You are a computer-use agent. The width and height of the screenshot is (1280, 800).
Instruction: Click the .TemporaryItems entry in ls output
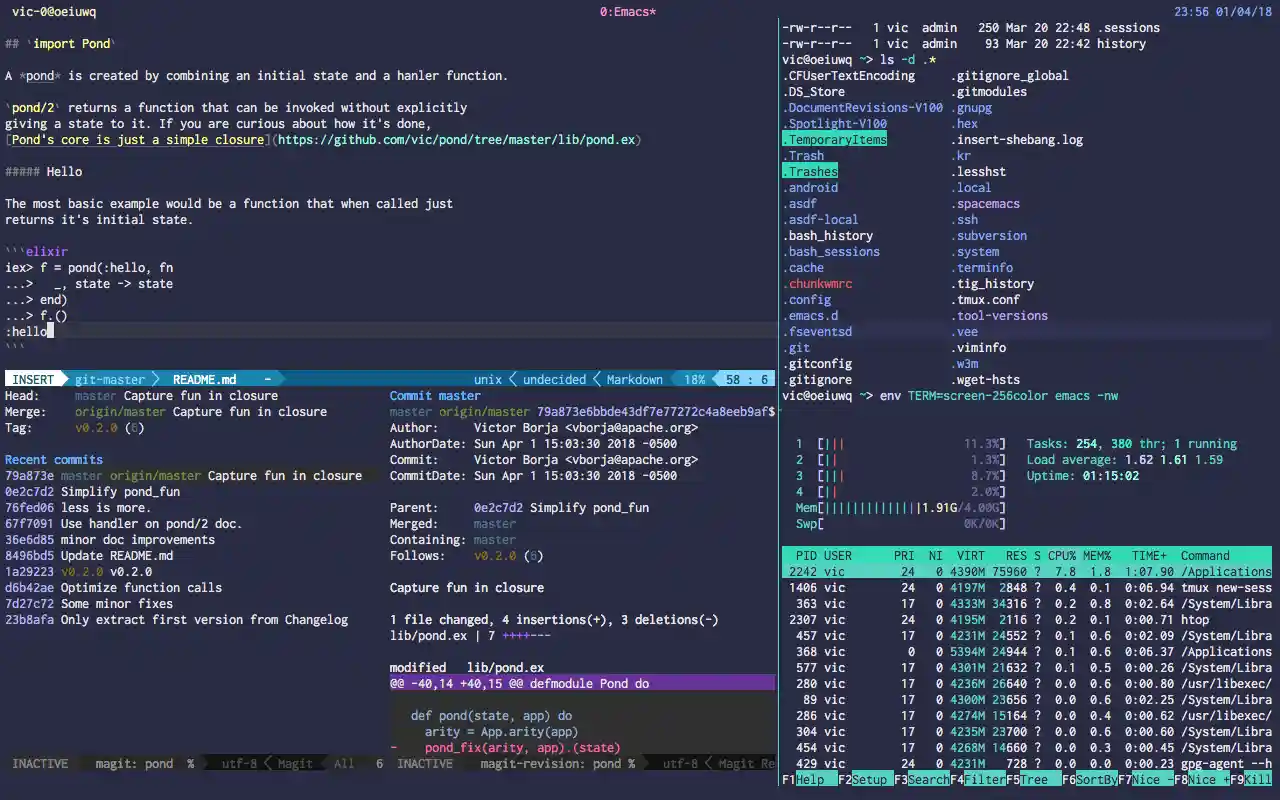click(834, 139)
